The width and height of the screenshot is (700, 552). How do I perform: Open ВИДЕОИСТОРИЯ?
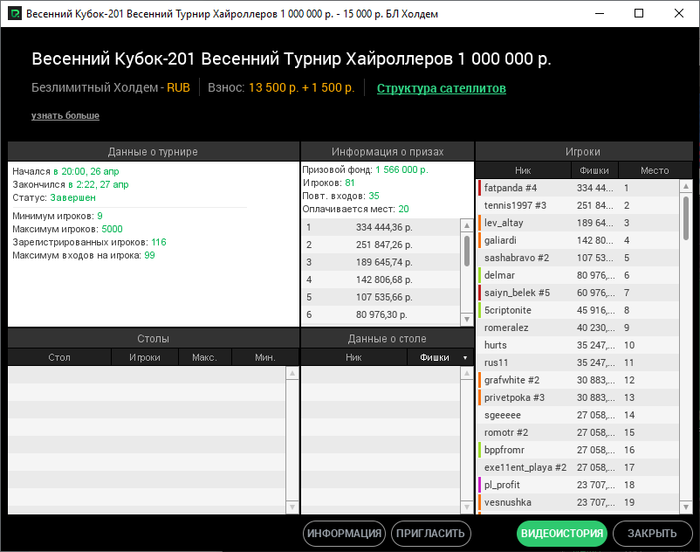(x=562, y=533)
